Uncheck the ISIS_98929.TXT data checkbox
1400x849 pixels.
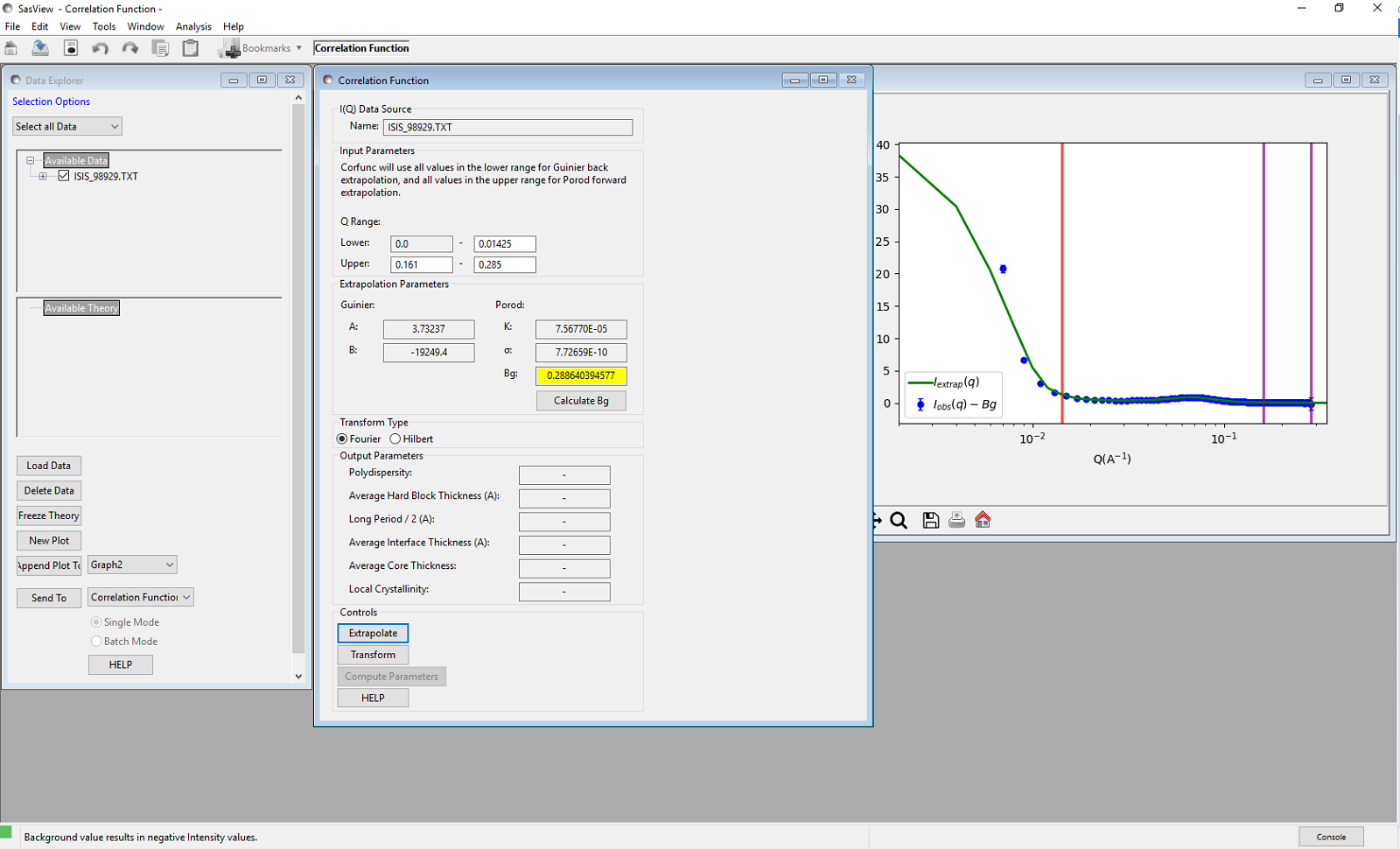(x=63, y=175)
